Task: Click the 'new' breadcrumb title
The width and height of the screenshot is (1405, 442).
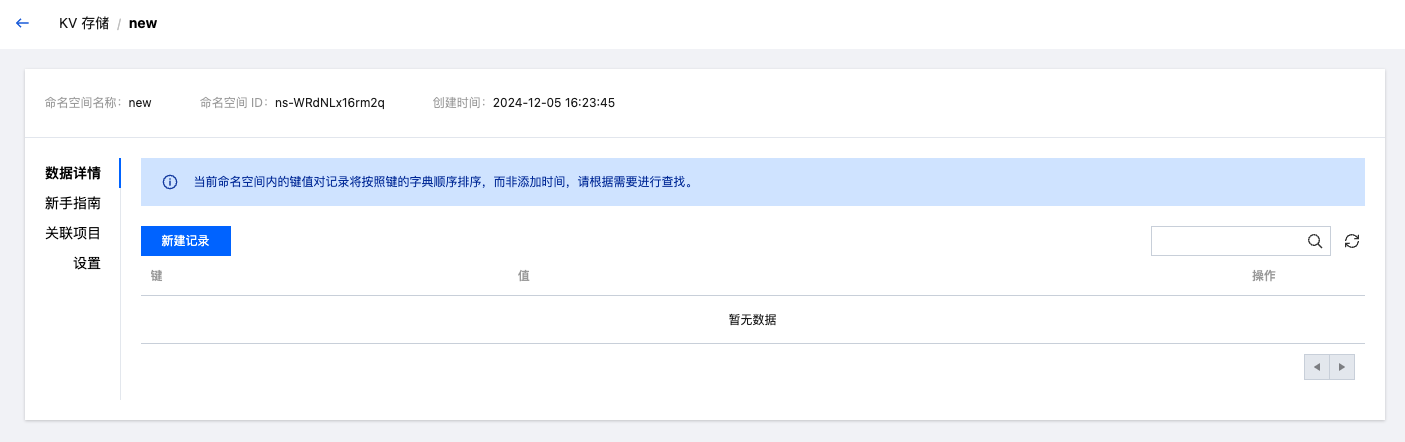Action: coord(143,23)
